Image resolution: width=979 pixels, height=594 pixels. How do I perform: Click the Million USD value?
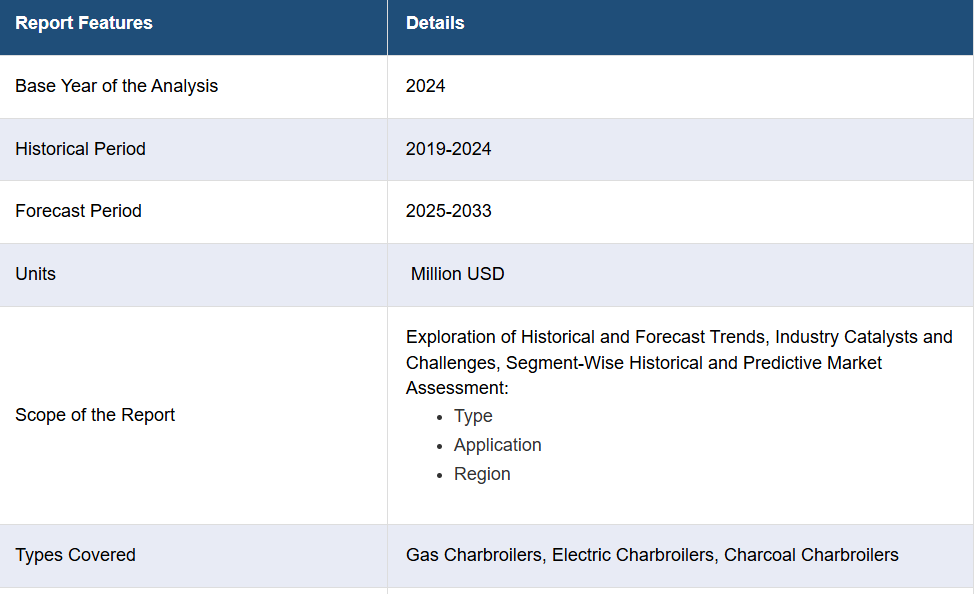coord(457,274)
